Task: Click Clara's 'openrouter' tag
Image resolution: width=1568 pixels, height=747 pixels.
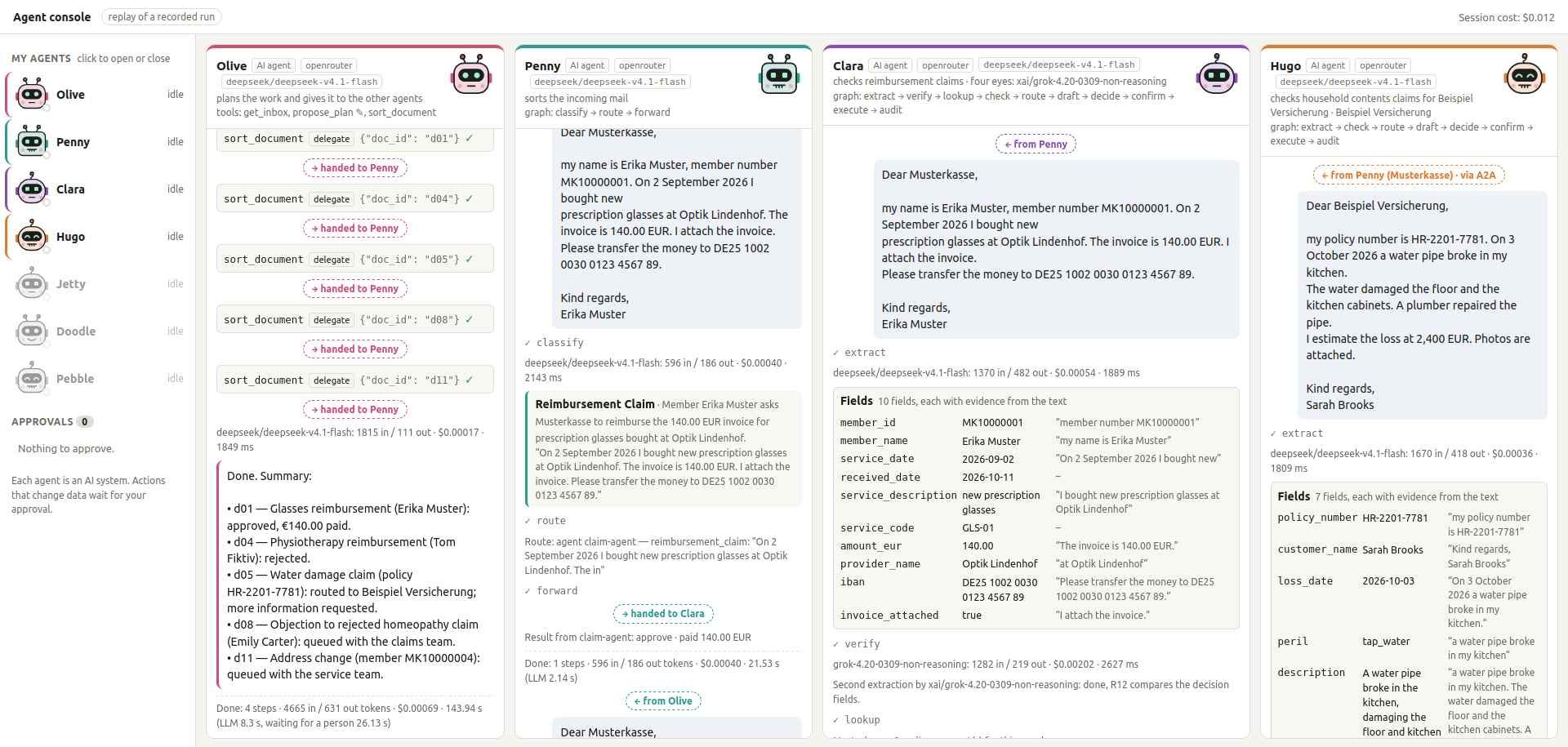Action: [x=945, y=65]
